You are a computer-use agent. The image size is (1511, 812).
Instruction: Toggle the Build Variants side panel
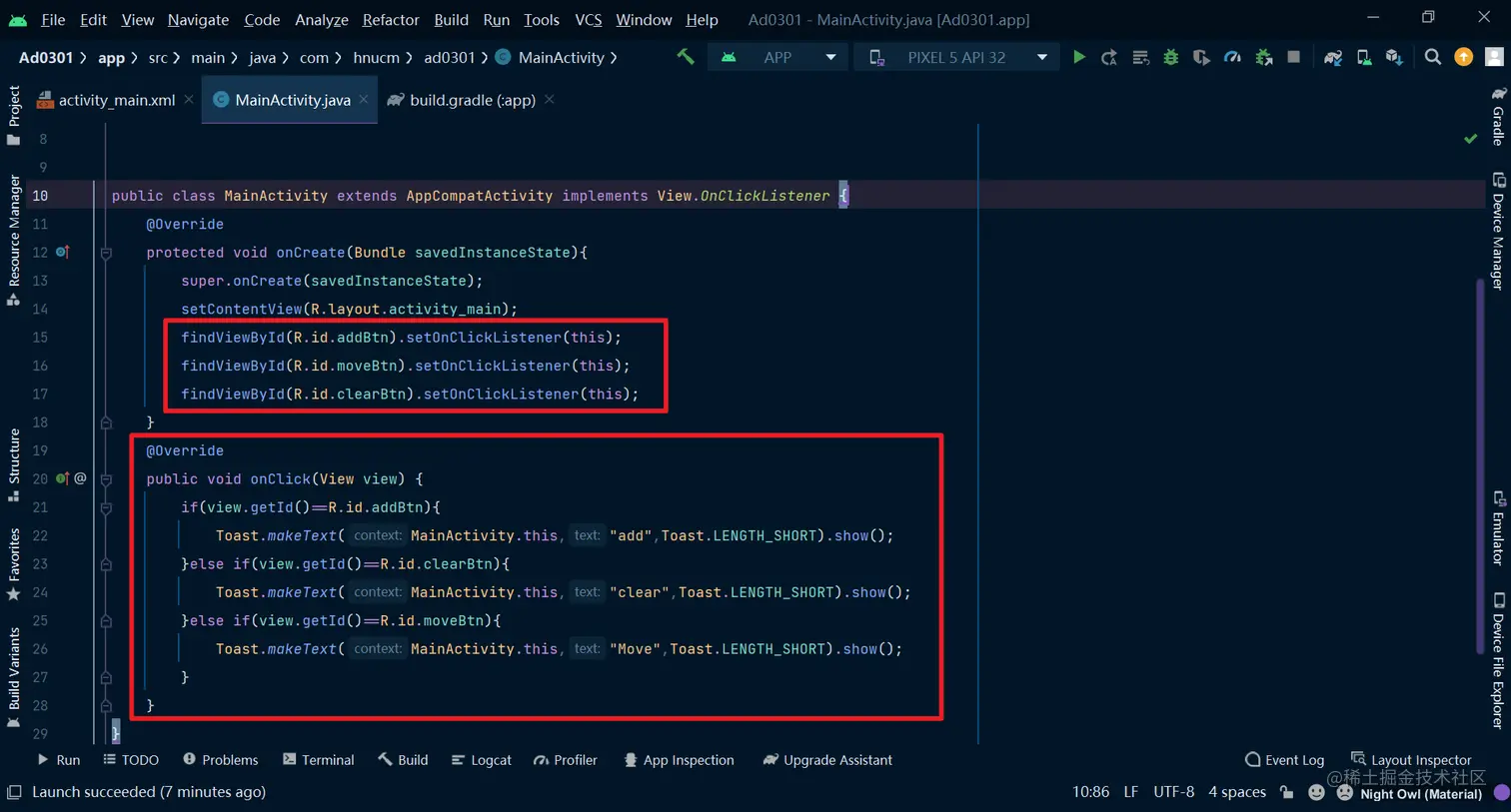click(x=14, y=677)
